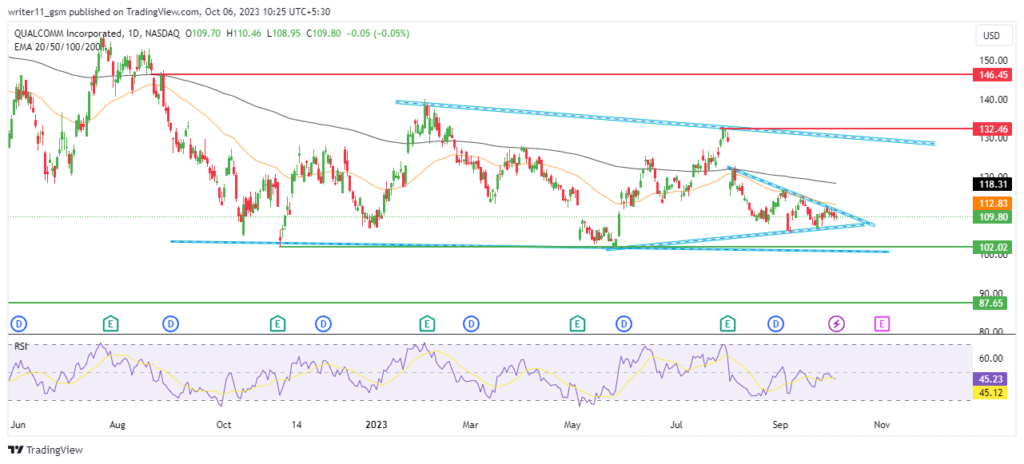Screen dimensions: 1024x464
Task: Select the Aug date axis label
Action: coord(118,425)
